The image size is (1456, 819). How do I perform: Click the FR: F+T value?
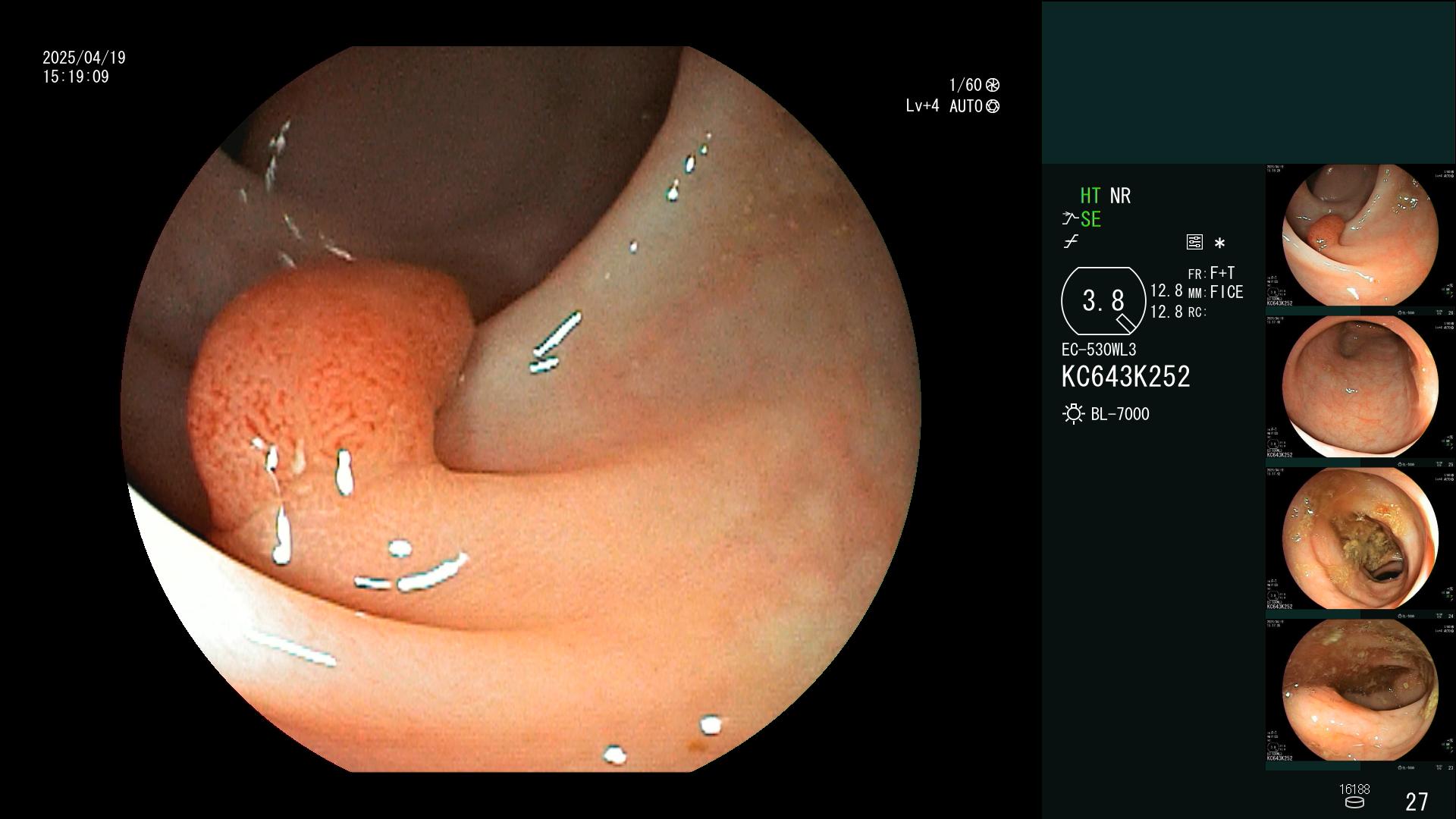(1211, 273)
